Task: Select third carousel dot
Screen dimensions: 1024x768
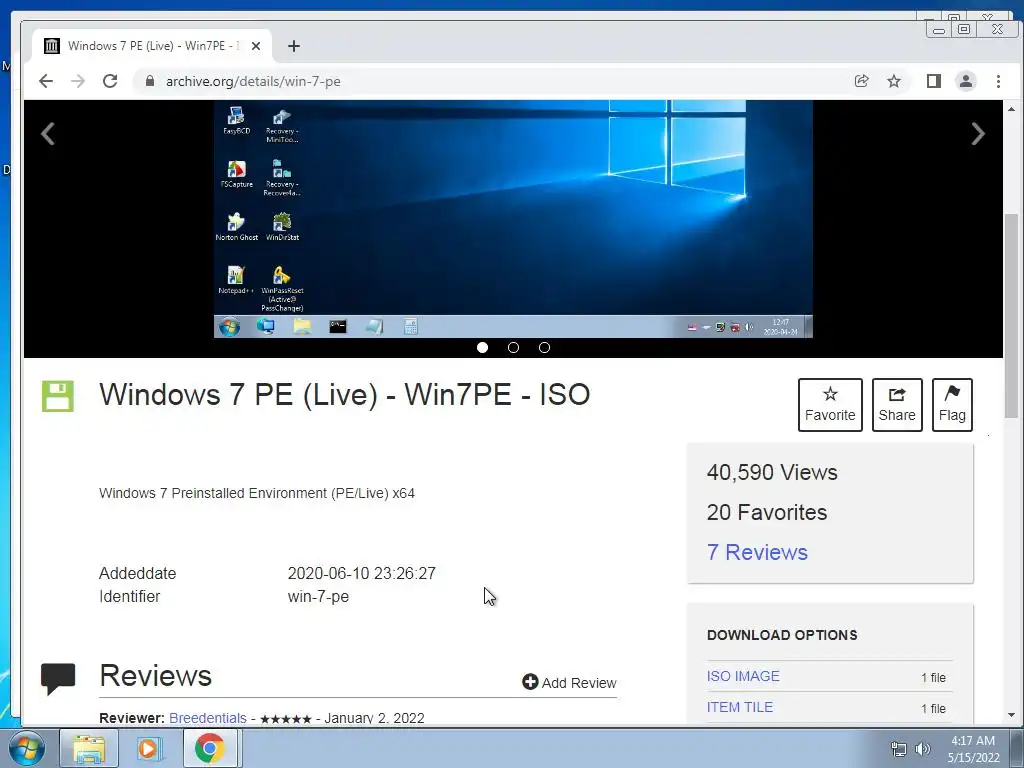Action: (x=544, y=347)
